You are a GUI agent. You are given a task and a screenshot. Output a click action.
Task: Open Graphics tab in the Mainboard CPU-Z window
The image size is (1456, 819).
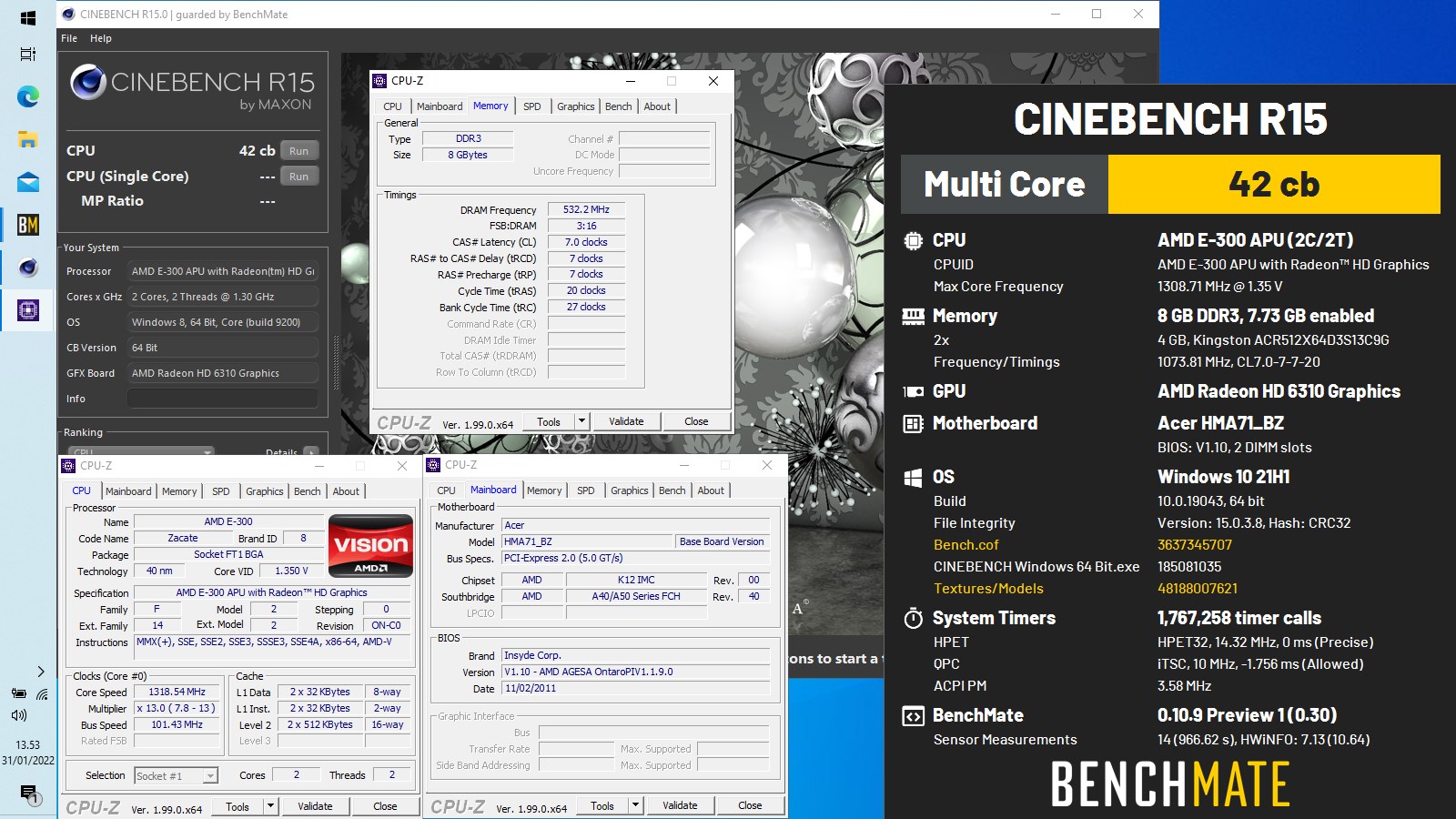pos(630,490)
